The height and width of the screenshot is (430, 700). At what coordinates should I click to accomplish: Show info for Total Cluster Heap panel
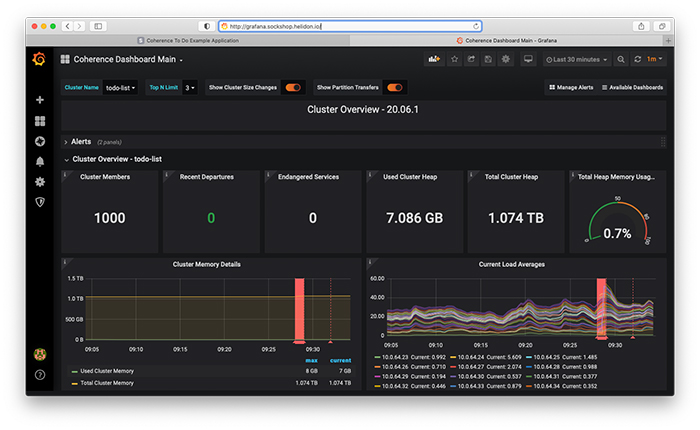tap(471, 175)
